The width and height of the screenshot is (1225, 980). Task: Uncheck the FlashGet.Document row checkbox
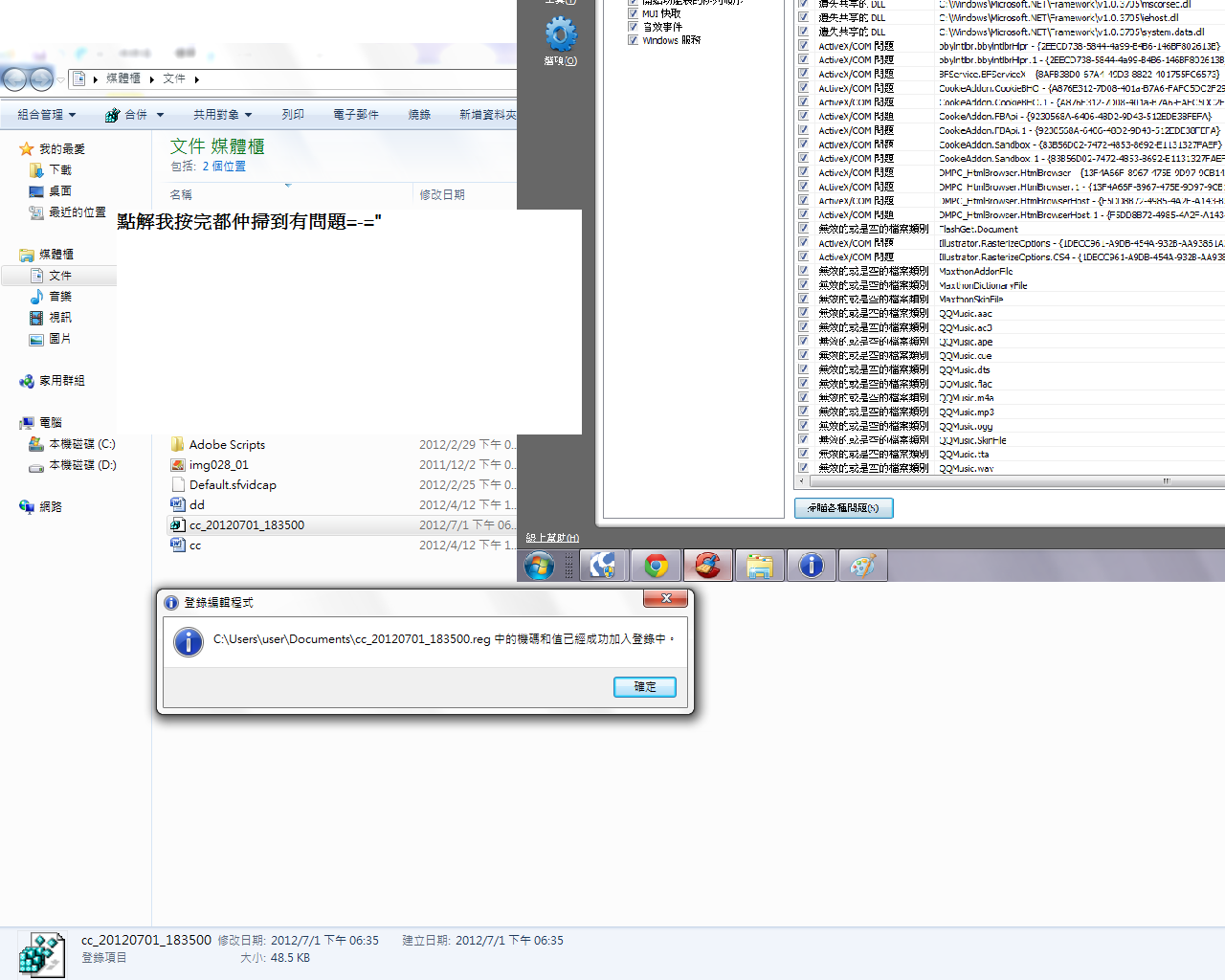coord(803,229)
